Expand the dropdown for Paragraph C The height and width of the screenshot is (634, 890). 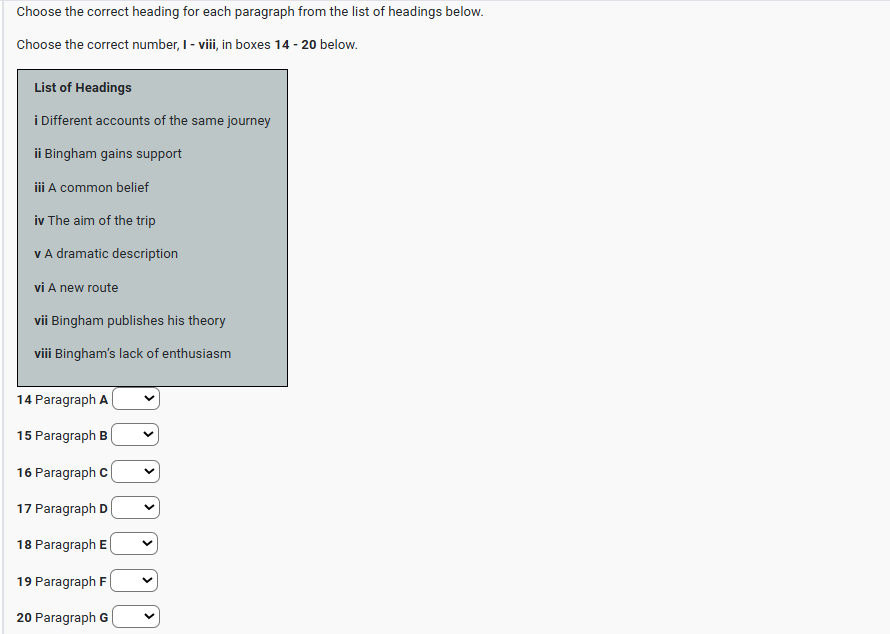tap(136, 472)
